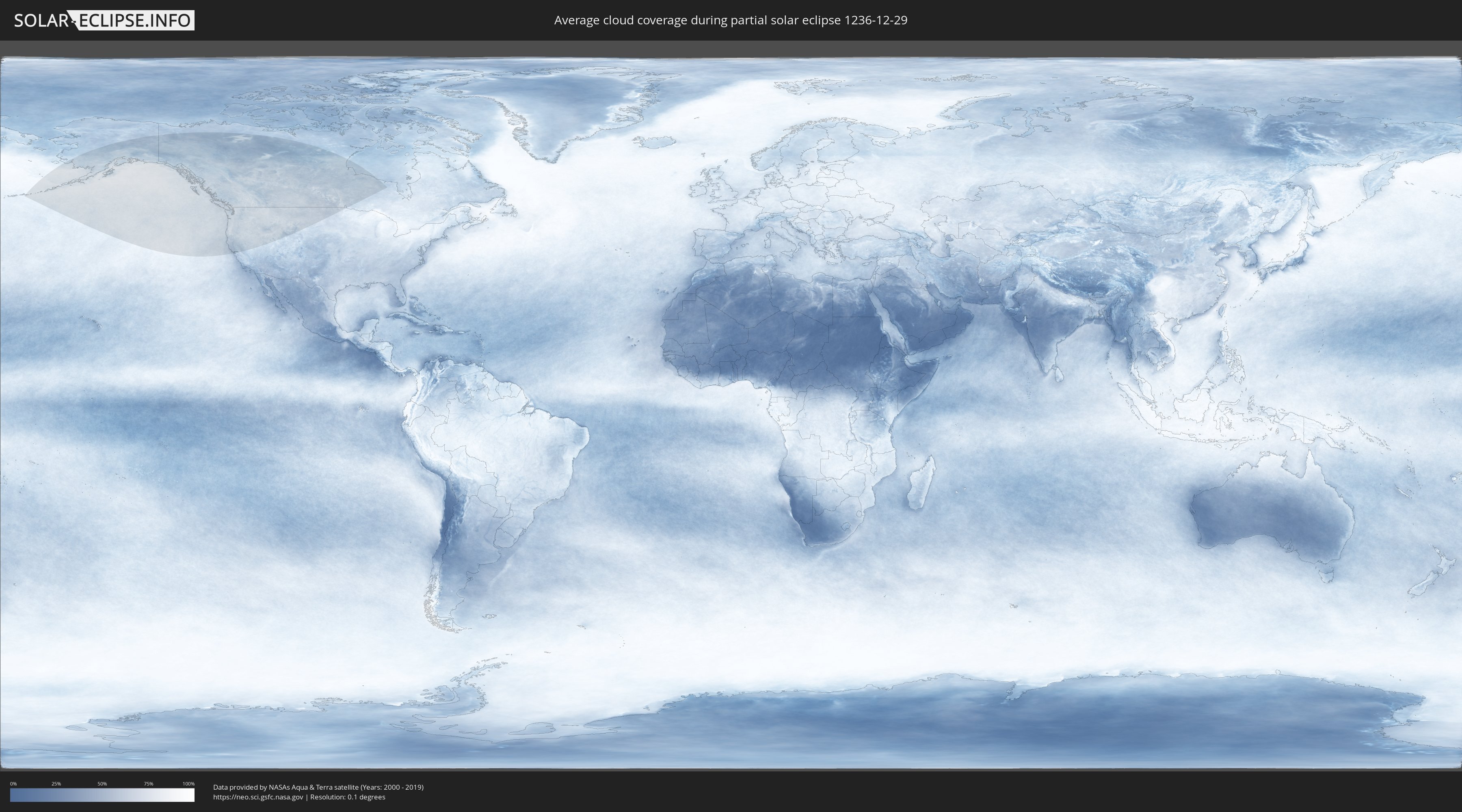Click the Resolution 0.1 degrees text
The height and width of the screenshot is (812, 1462).
pyautogui.click(x=347, y=797)
